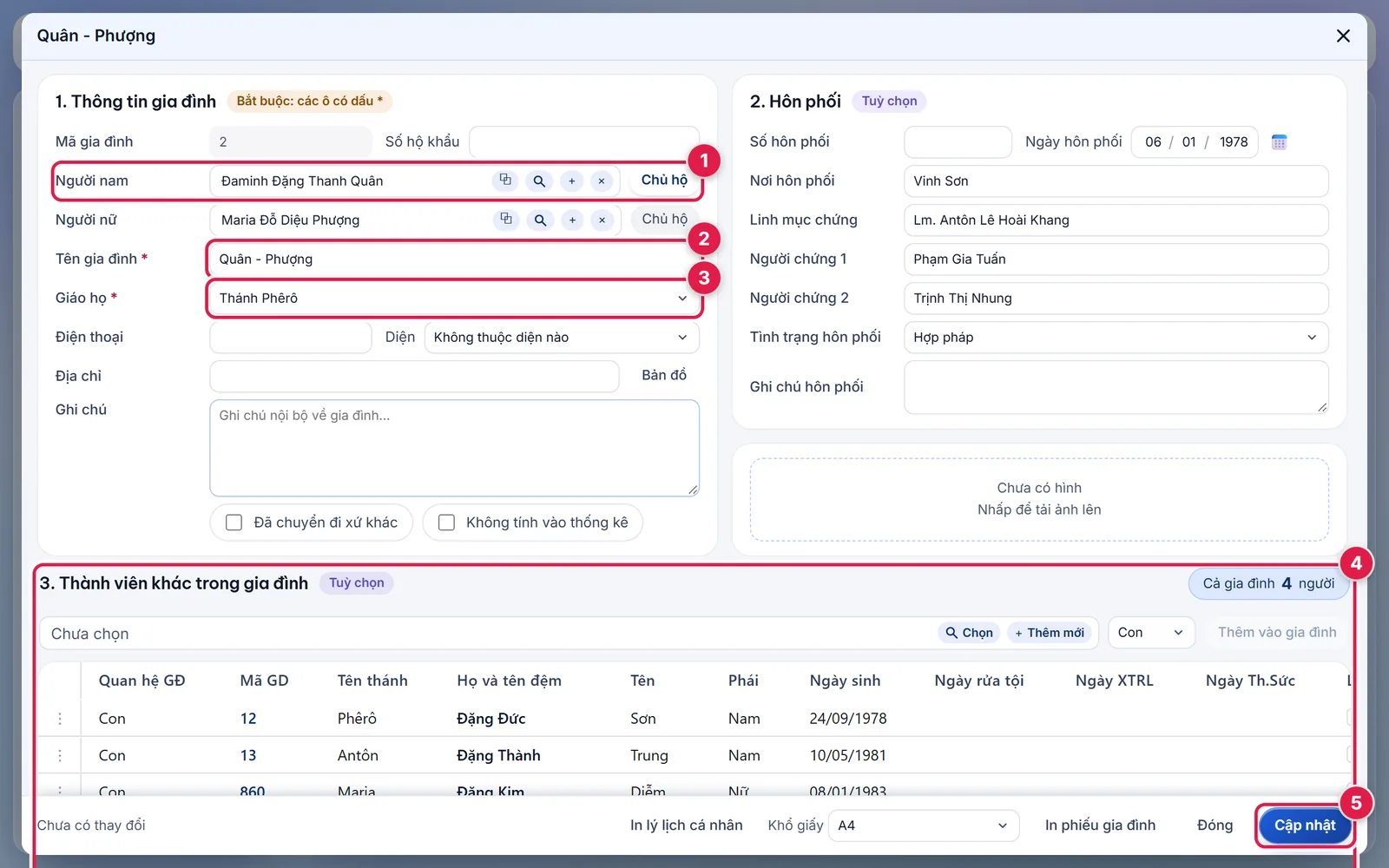Image resolution: width=1389 pixels, height=868 pixels.
Task: Click Thêm mới to add a member
Action: (1050, 633)
